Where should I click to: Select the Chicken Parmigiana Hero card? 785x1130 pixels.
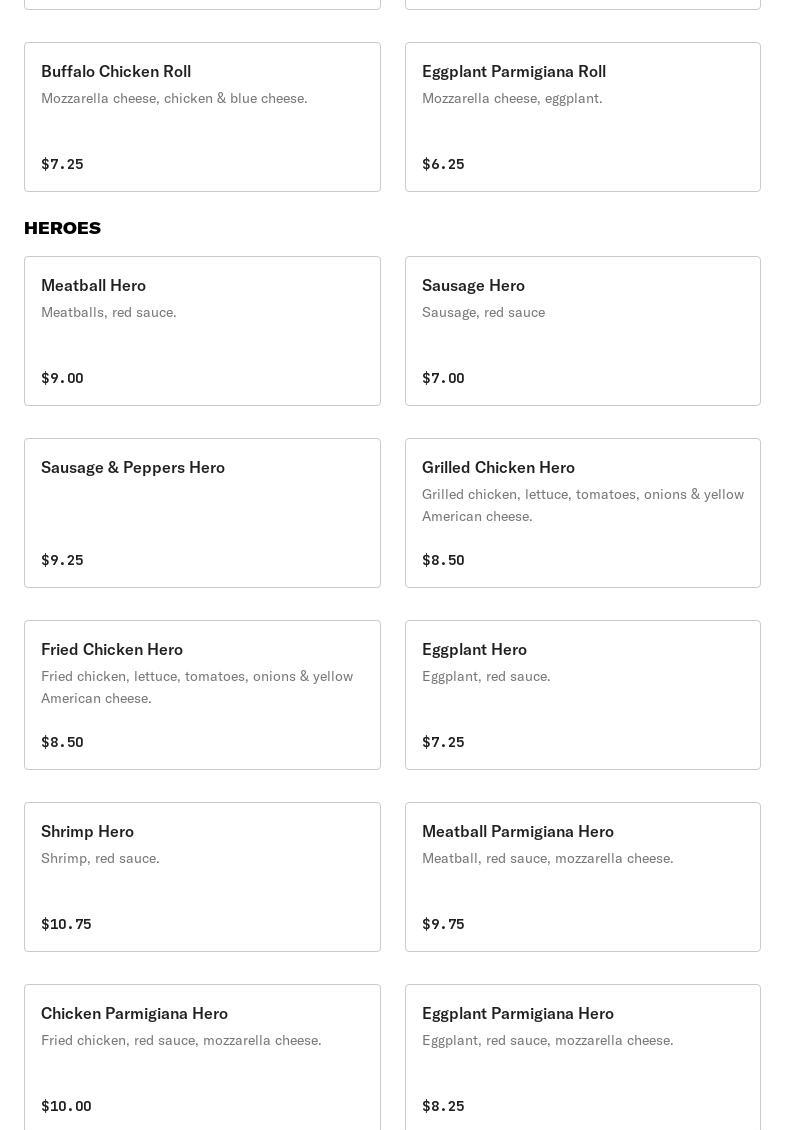(x=202, y=1057)
